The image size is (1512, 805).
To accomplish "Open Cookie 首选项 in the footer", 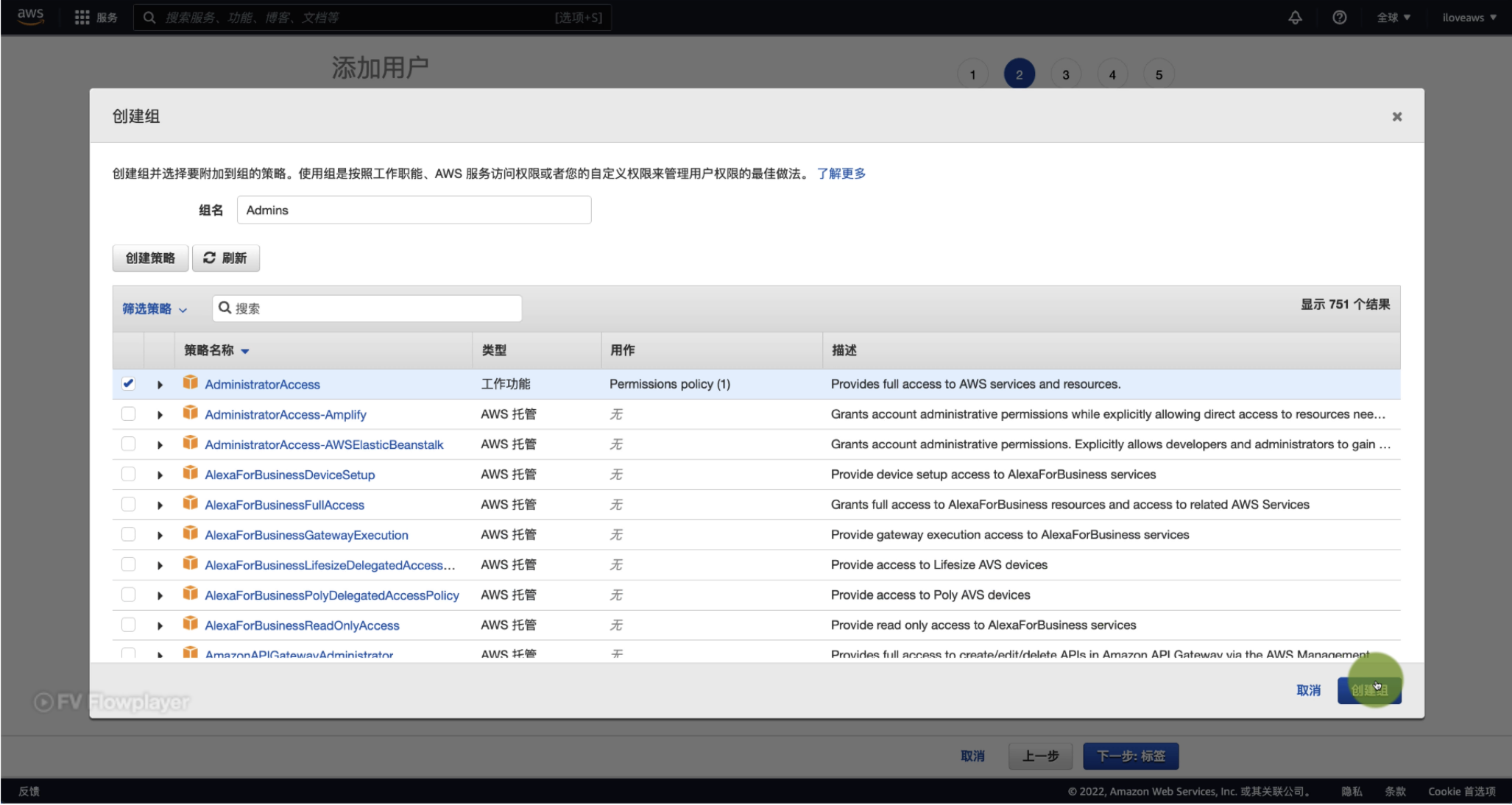I will 1462,791.
